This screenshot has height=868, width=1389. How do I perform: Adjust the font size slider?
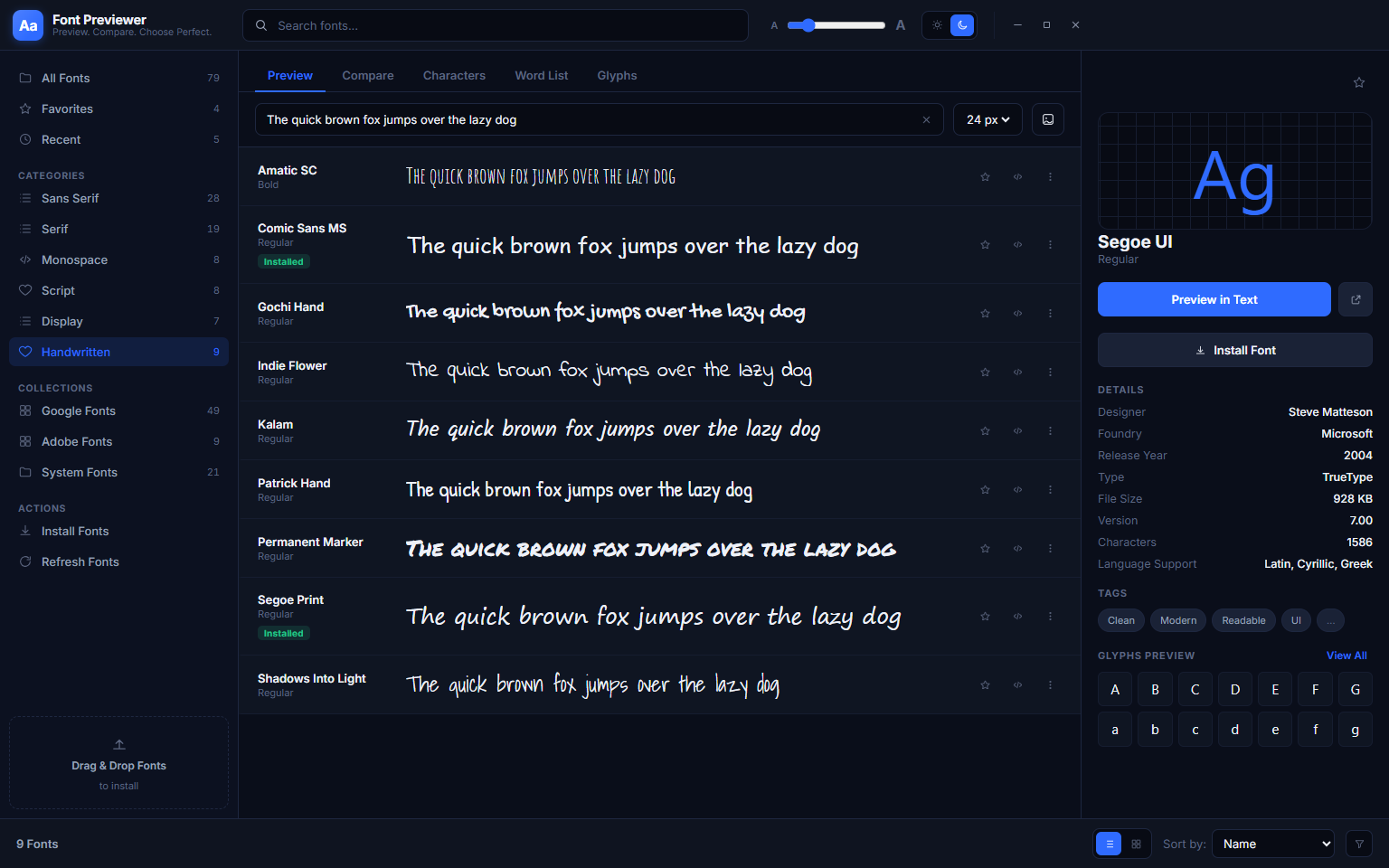click(836, 25)
